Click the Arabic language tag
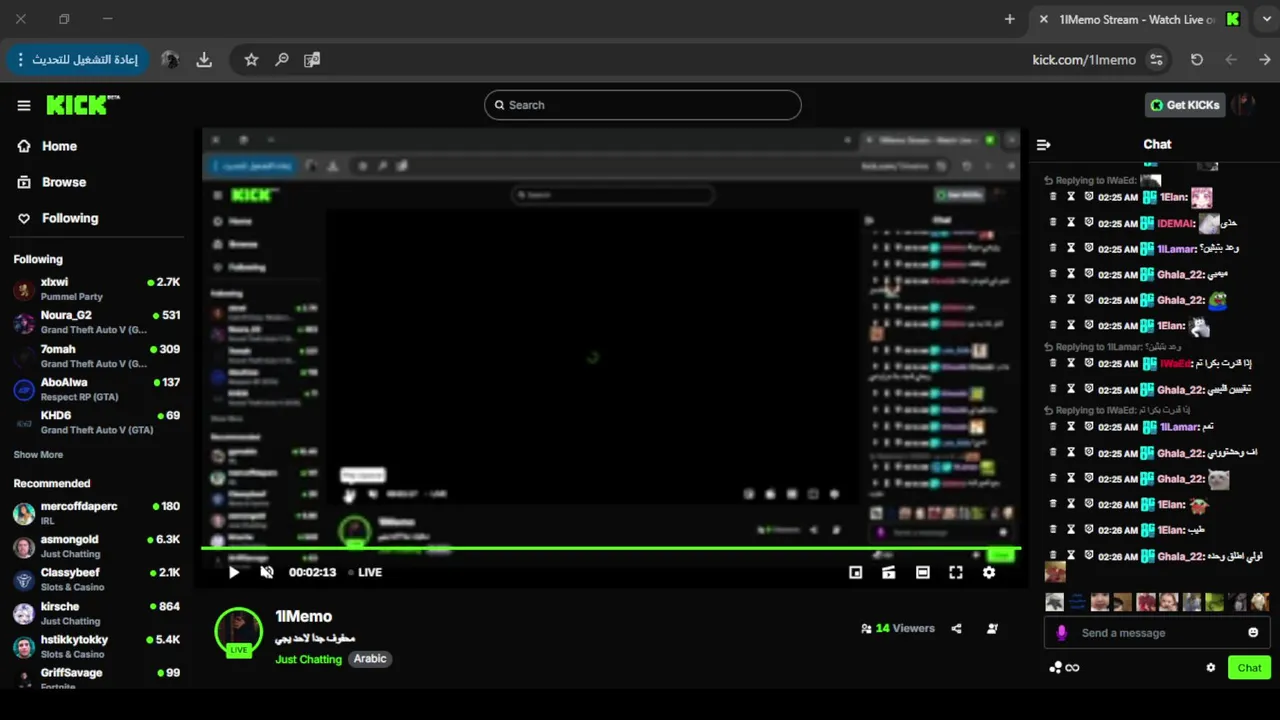Screen dimensions: 1280x720 click(x=370, y=659)
